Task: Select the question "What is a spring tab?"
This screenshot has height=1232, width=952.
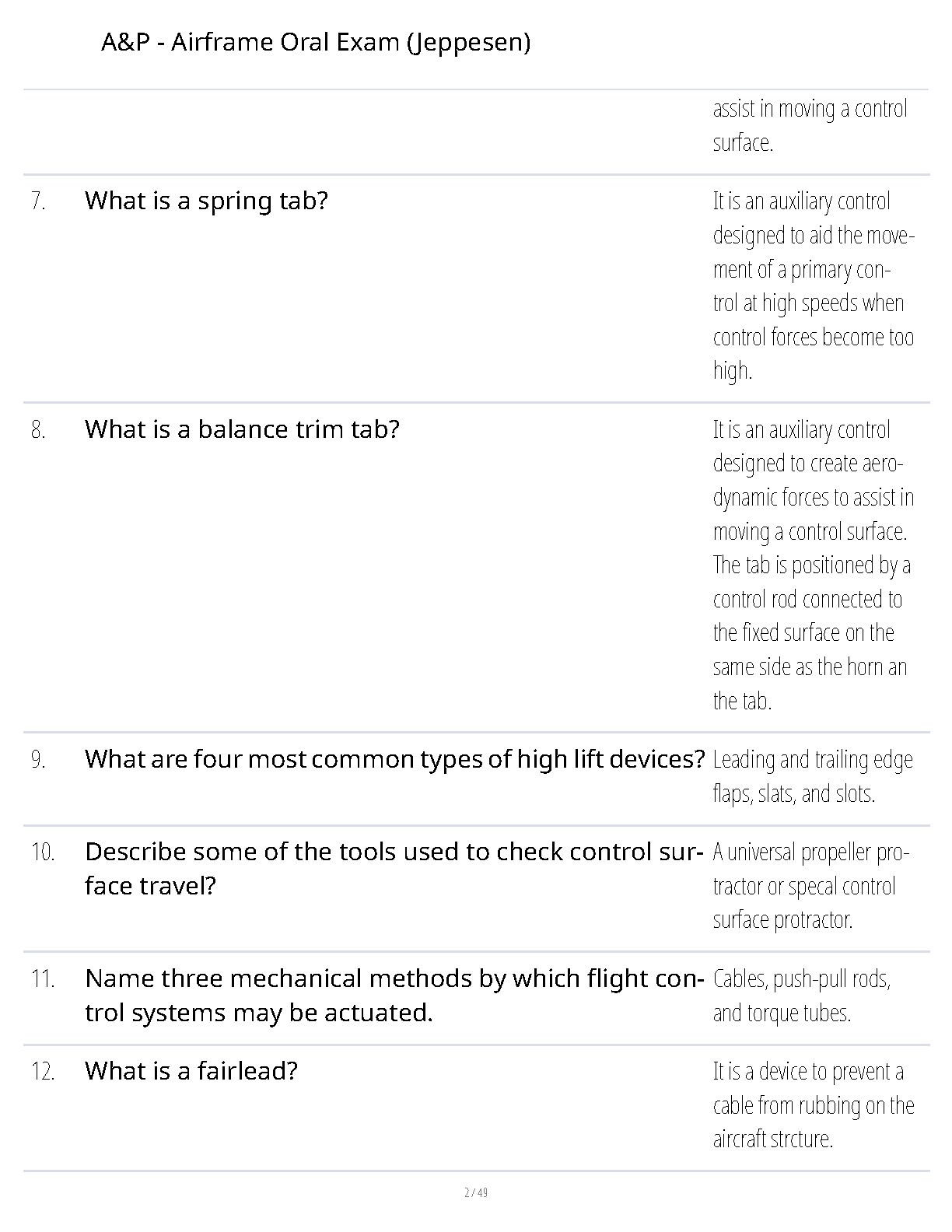Action: pyautogui.click(x=206, y=201)
